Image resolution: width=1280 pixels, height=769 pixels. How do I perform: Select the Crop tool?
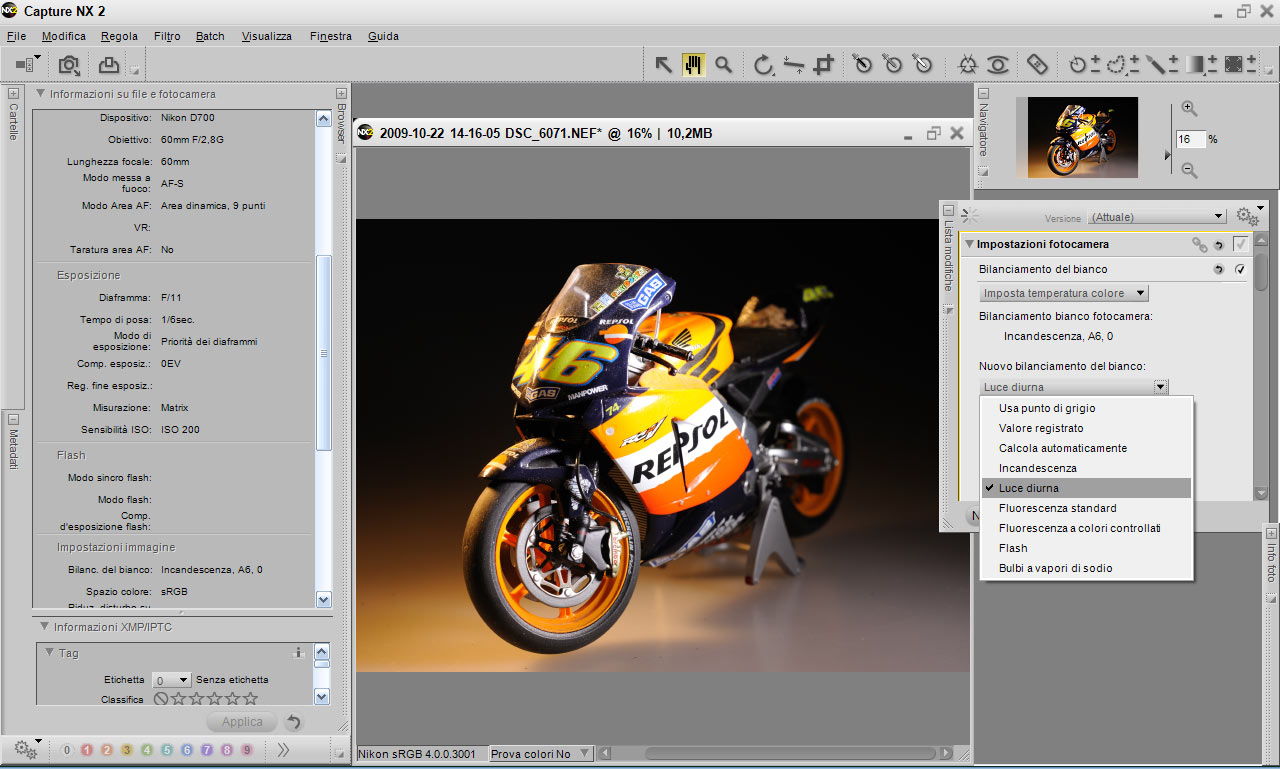823,65
